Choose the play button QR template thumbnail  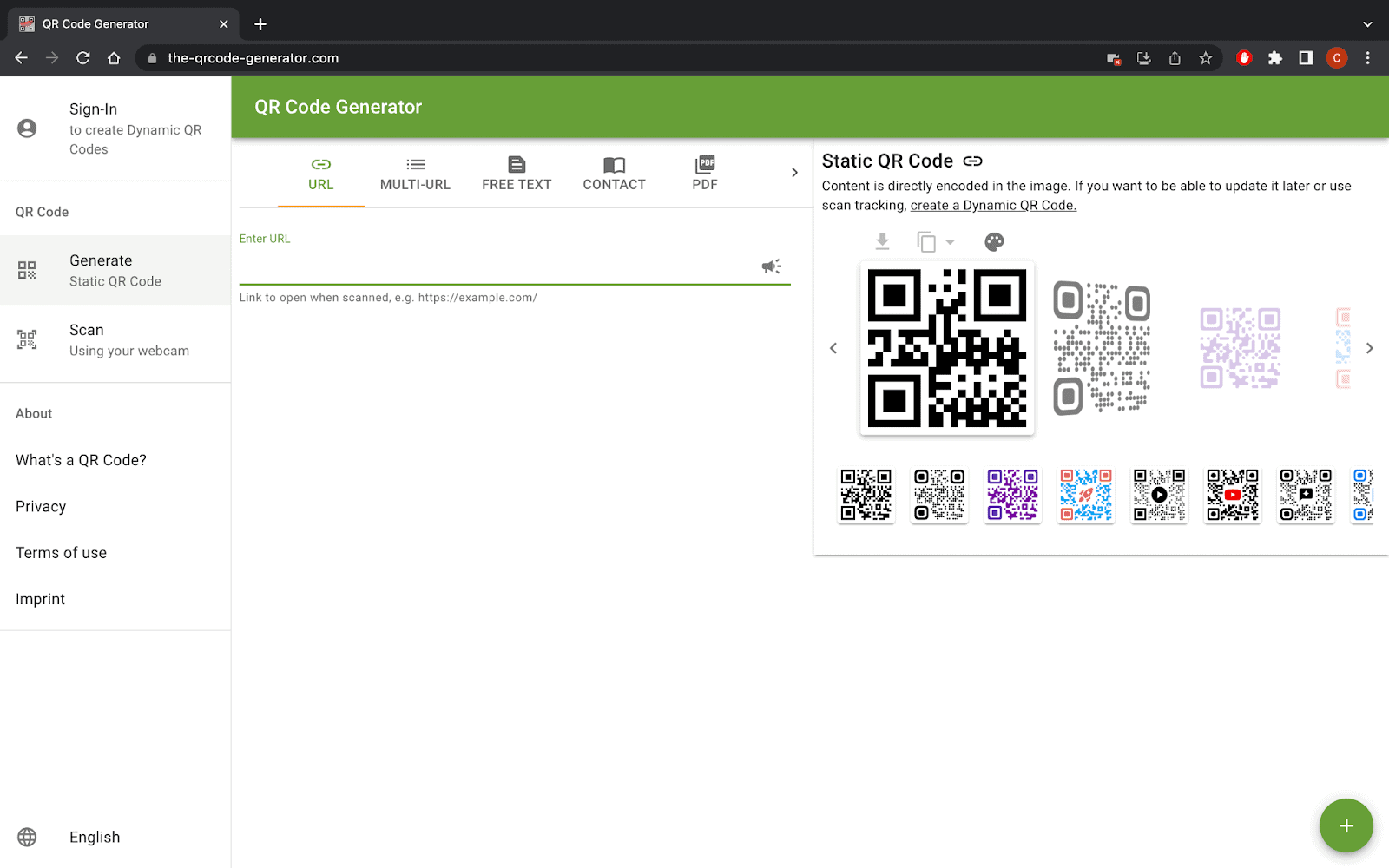(1160, 495)
